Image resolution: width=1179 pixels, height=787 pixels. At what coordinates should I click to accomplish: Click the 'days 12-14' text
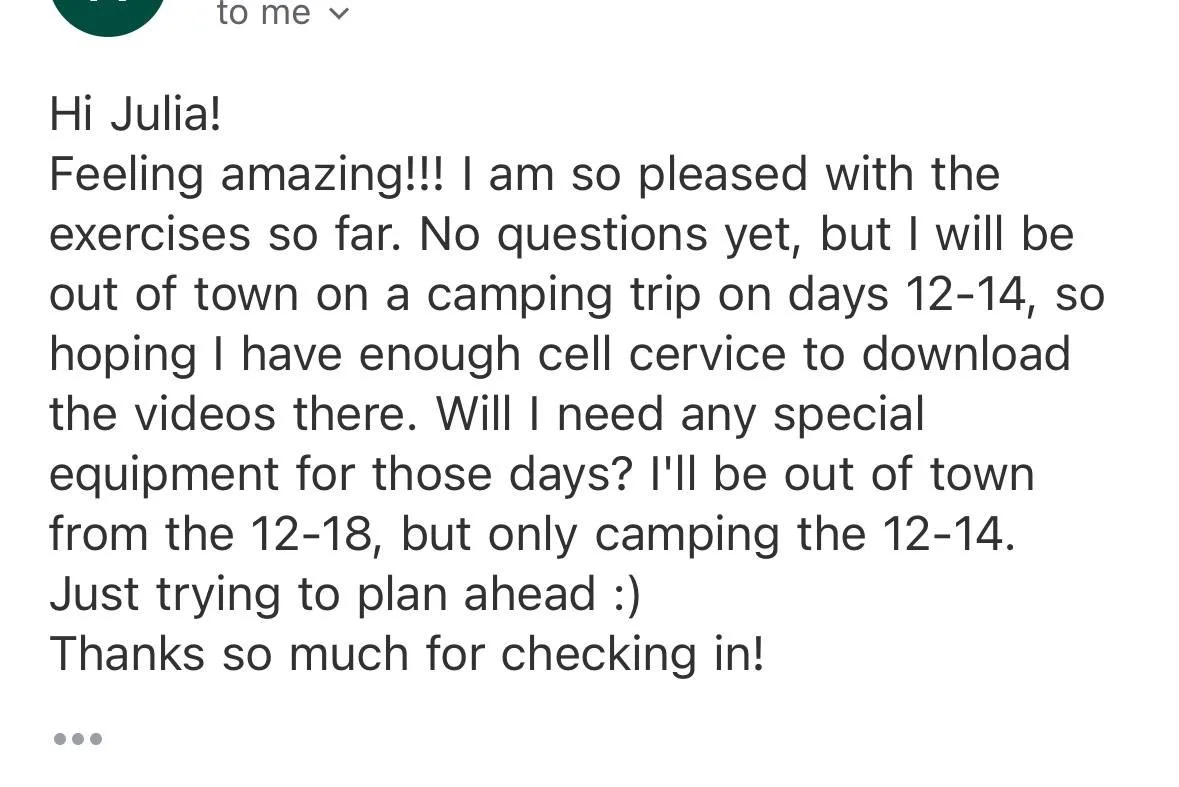[907, 295]
